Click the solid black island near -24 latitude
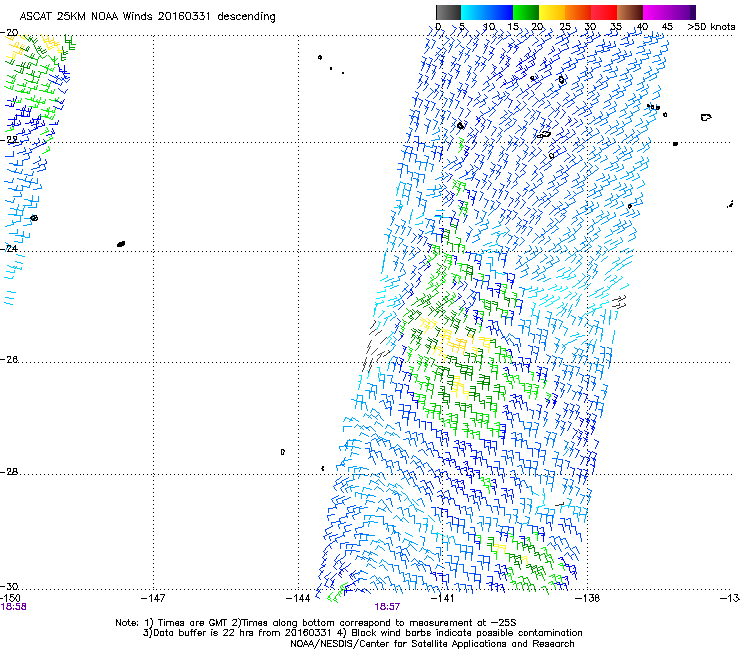 point(121,244)
